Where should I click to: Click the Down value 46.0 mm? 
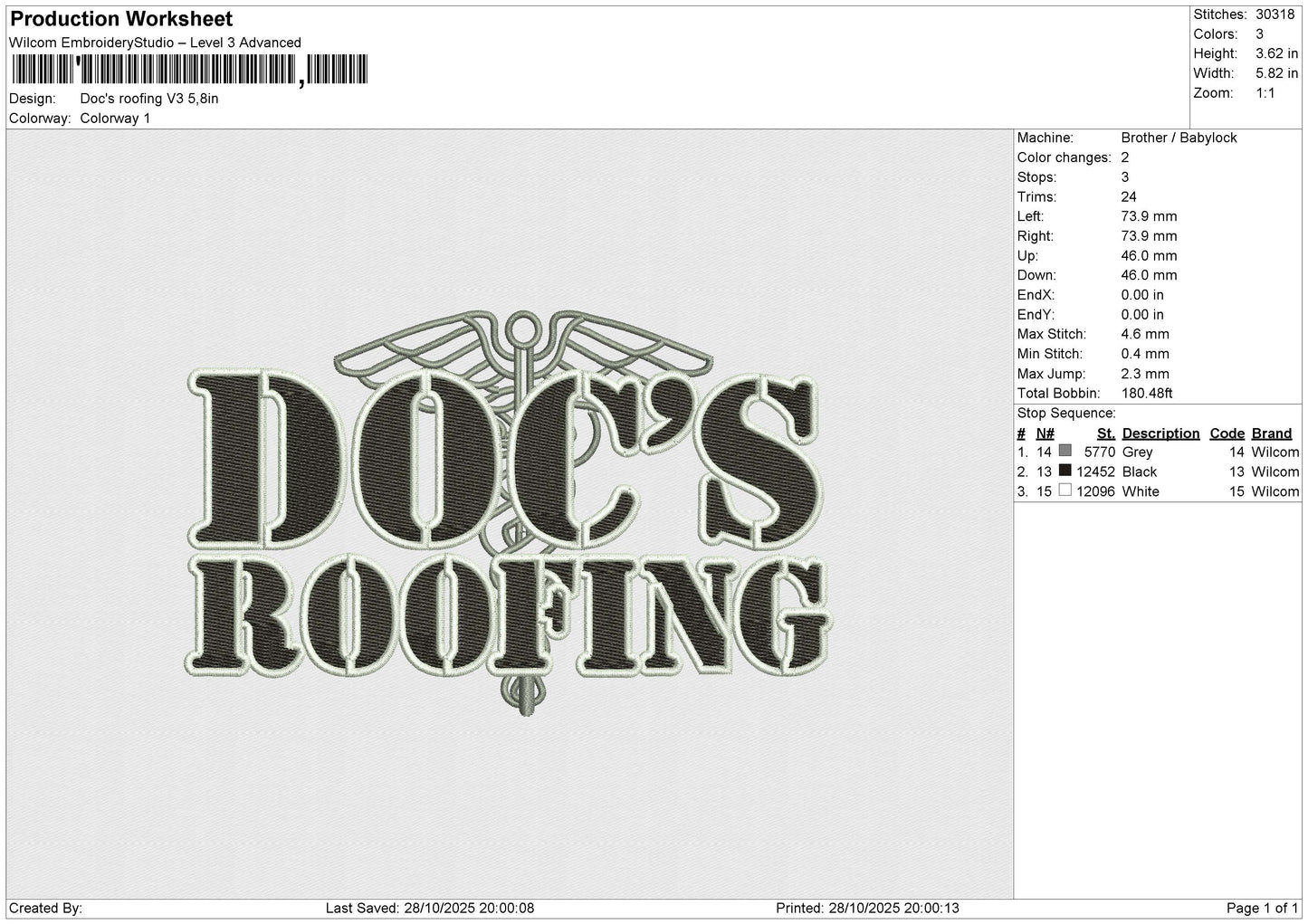pyautogui.click(x=1149, y=275)
